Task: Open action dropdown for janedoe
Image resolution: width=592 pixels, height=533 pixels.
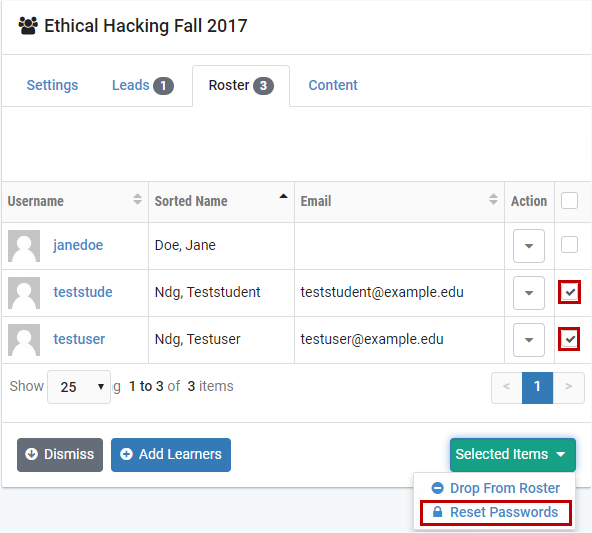Action: point(529,246)
